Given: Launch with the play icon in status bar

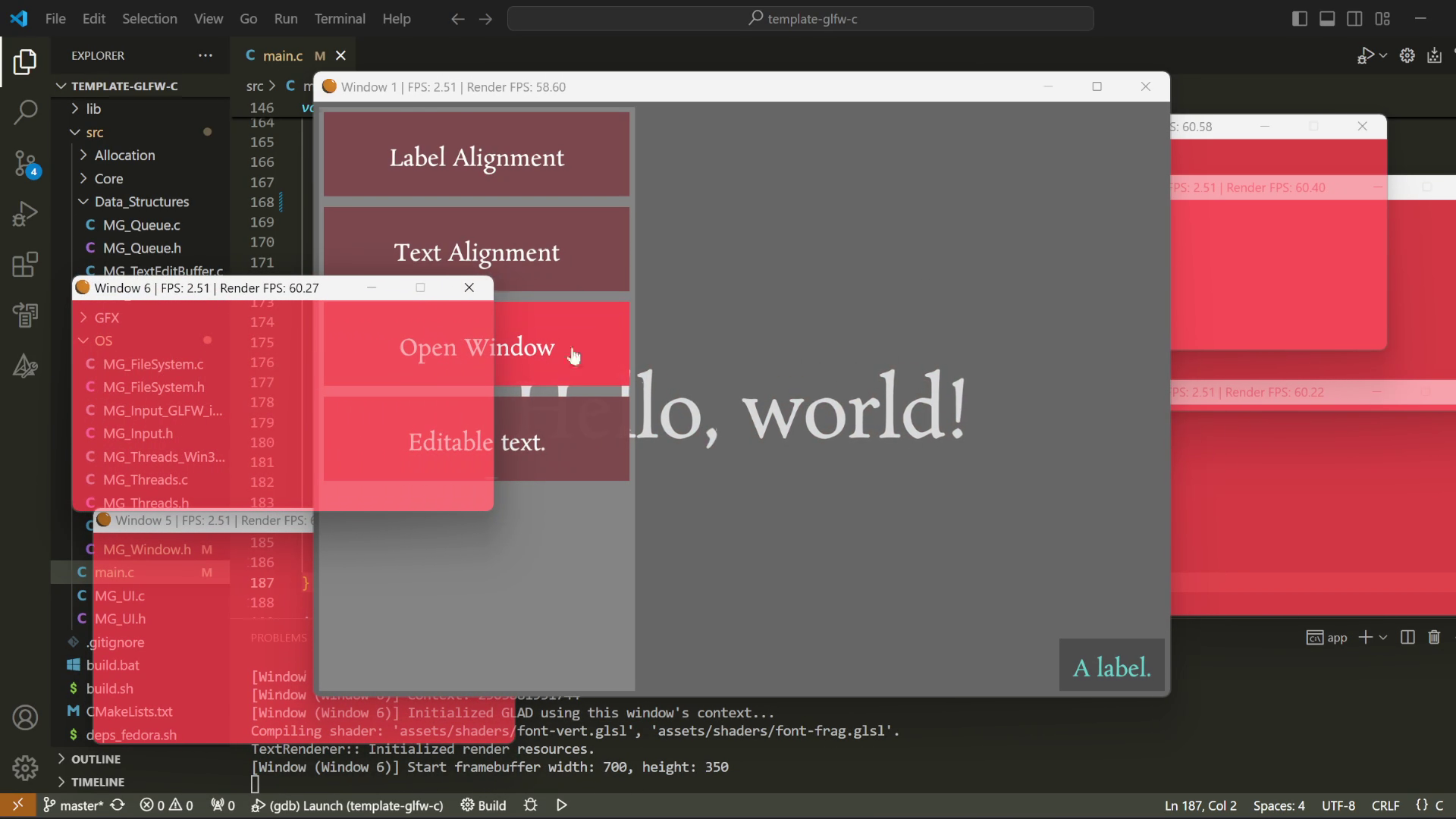Looking at the screenshot, I should (562, 805).
